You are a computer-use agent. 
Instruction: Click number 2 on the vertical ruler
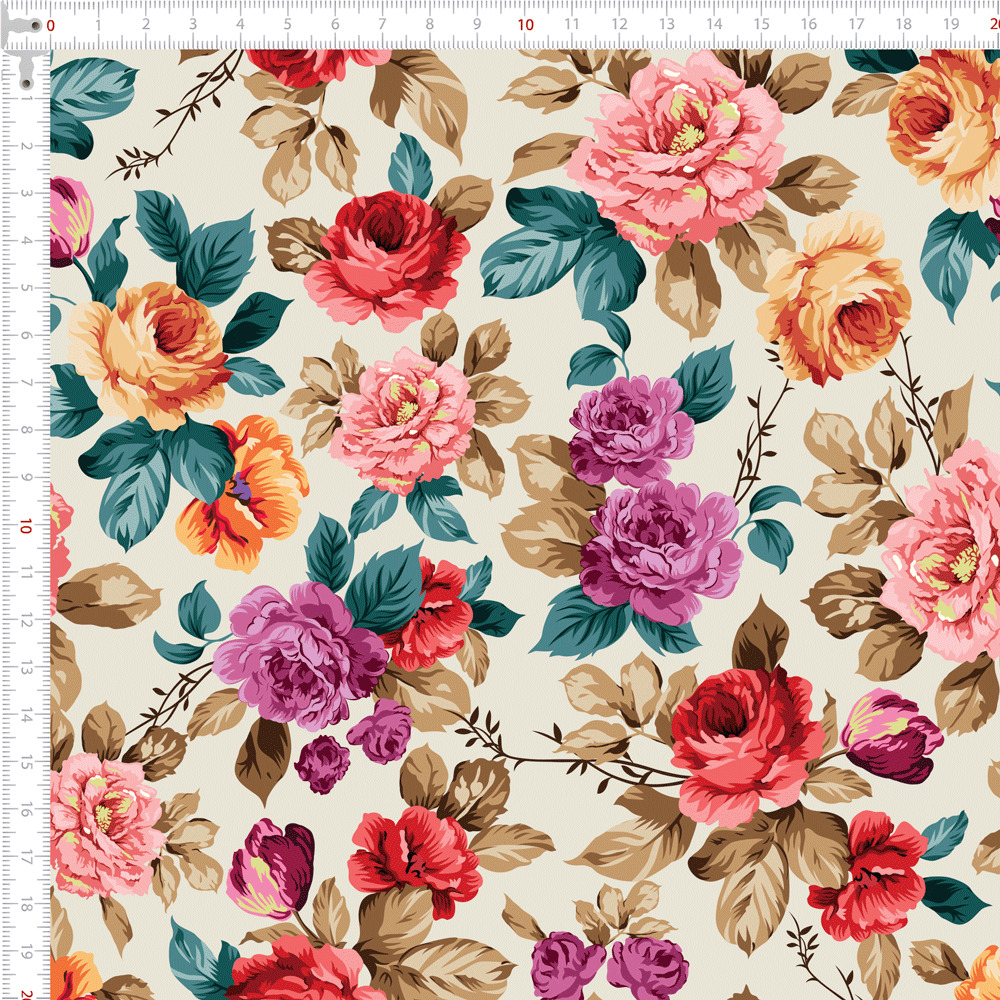click(x=26, y=146)
